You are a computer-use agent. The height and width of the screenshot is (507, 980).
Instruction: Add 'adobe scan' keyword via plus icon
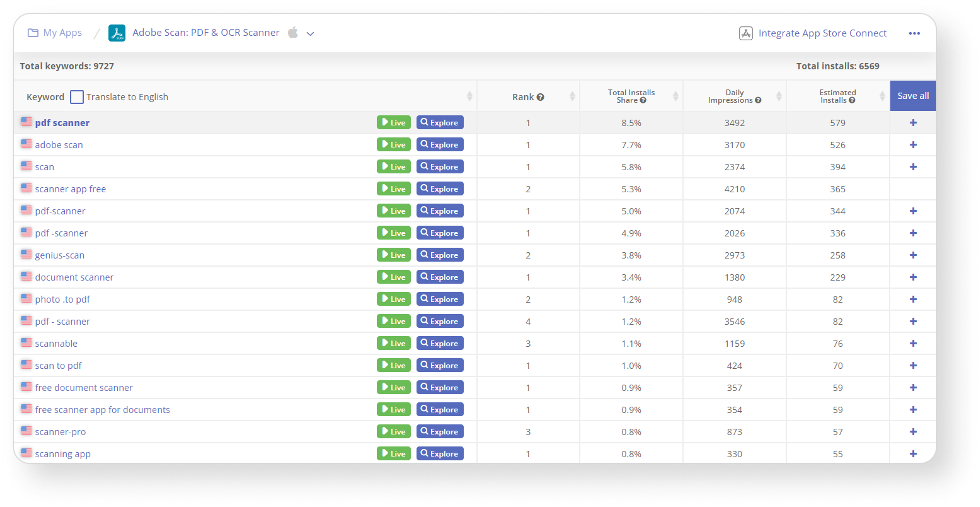point(913,144)
